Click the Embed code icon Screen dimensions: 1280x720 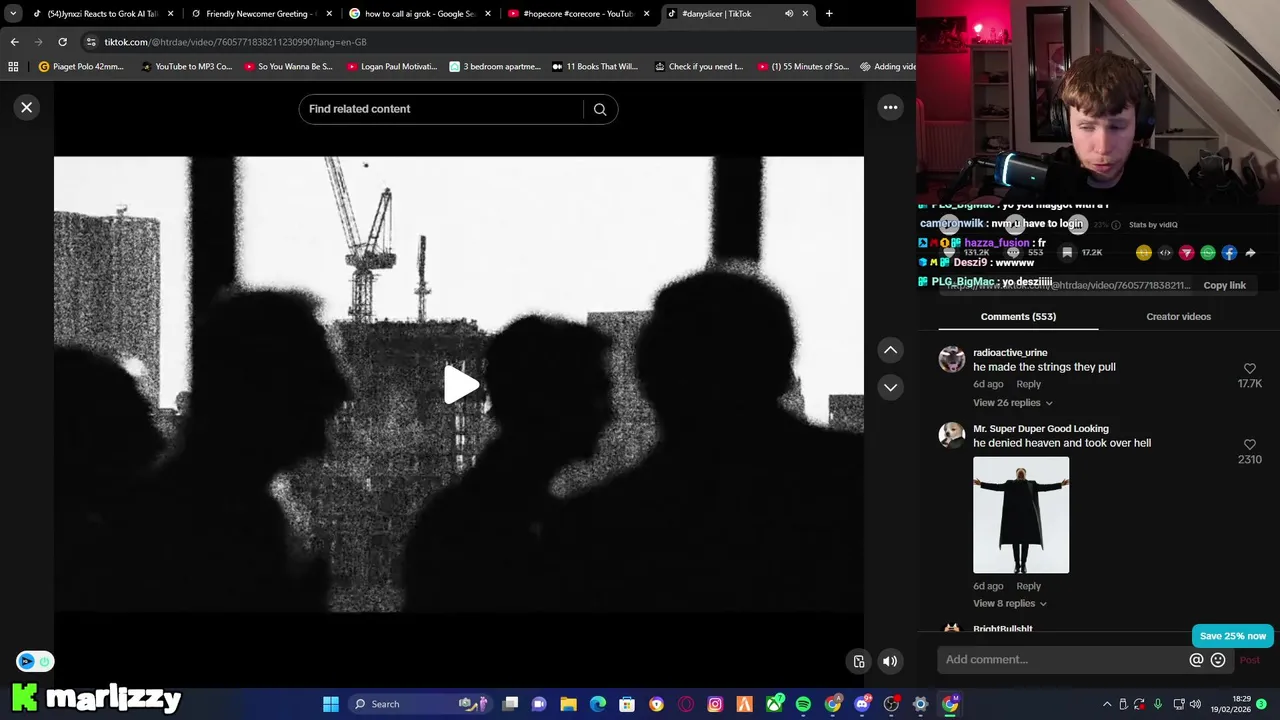[1165, 253]
